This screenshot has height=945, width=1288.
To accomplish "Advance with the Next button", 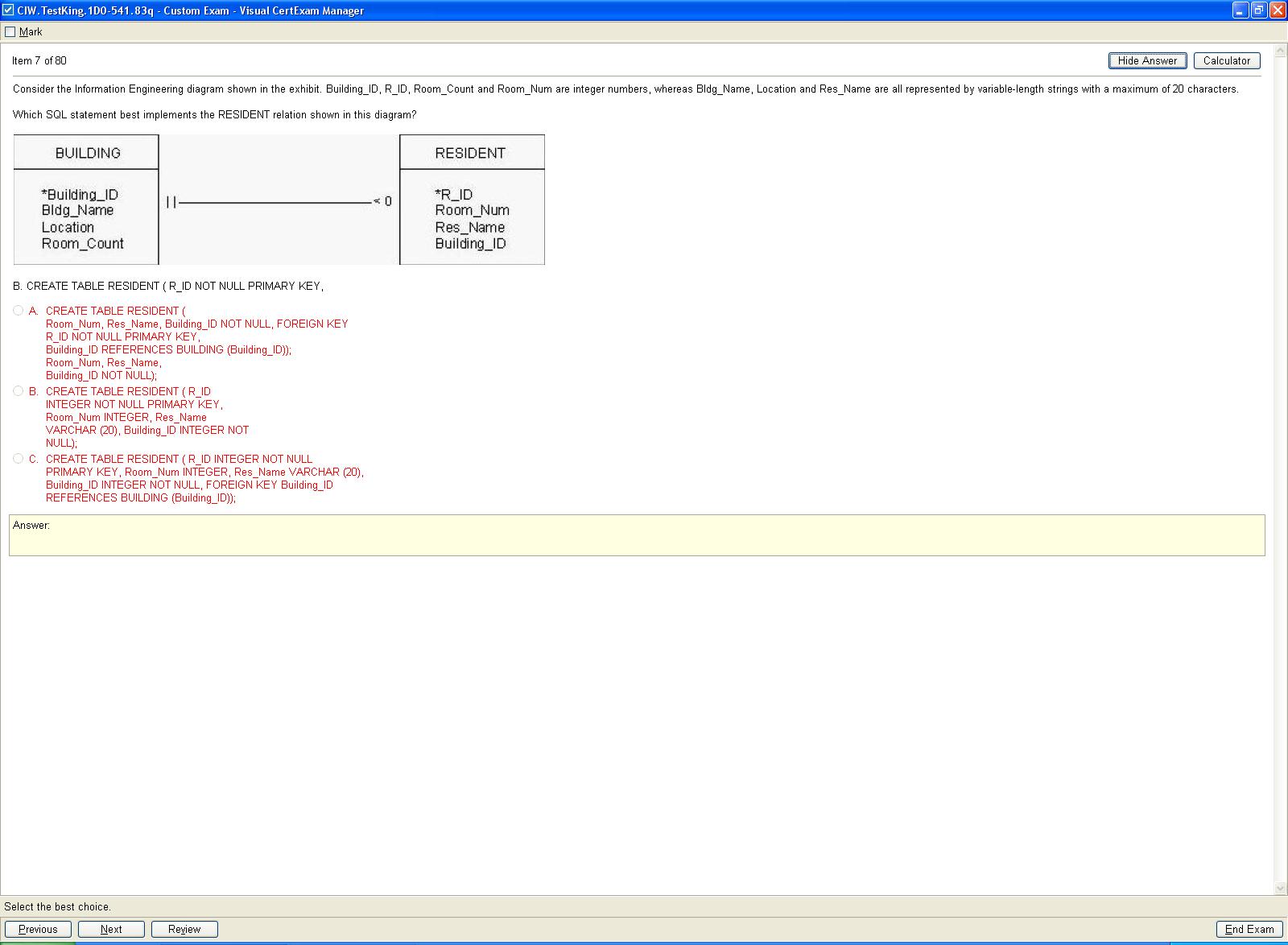I will (x=111, y=929).
